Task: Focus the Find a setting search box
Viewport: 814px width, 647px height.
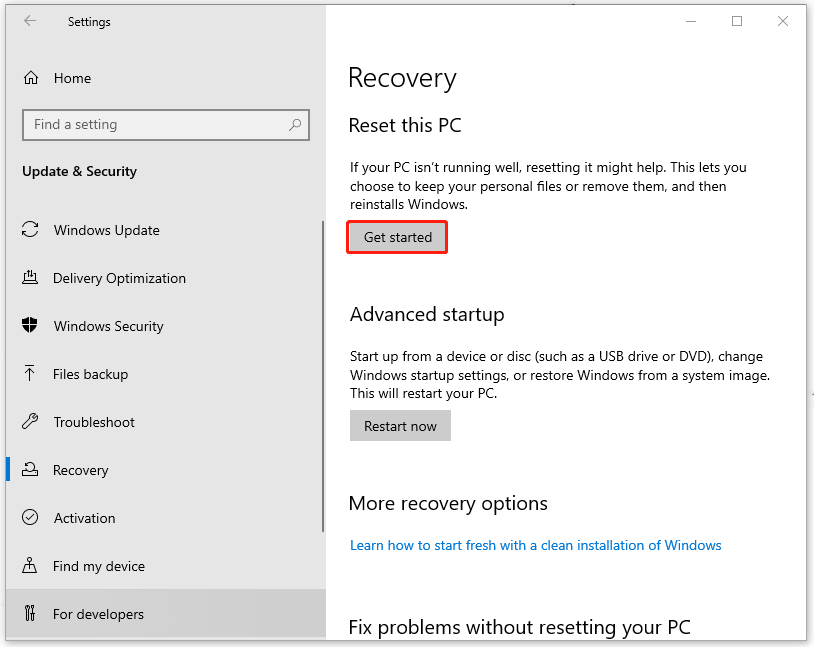Action: coord(155,125)
